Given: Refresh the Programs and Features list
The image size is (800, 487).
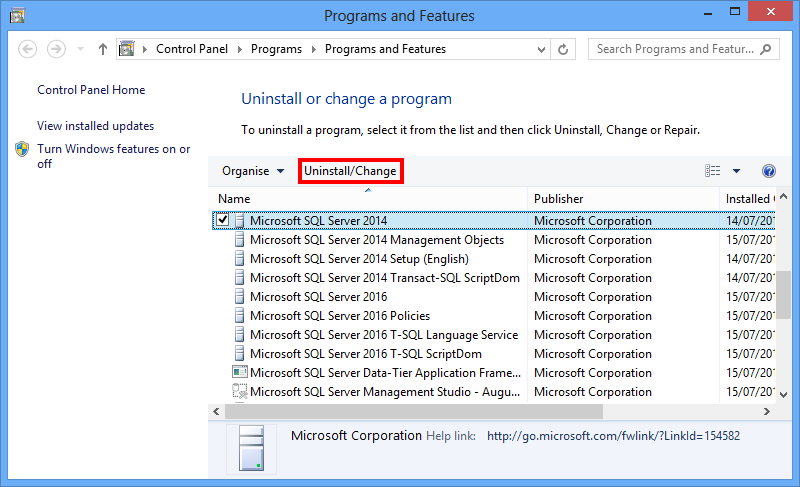Looking at the screenshot, I should click(563, 49).
